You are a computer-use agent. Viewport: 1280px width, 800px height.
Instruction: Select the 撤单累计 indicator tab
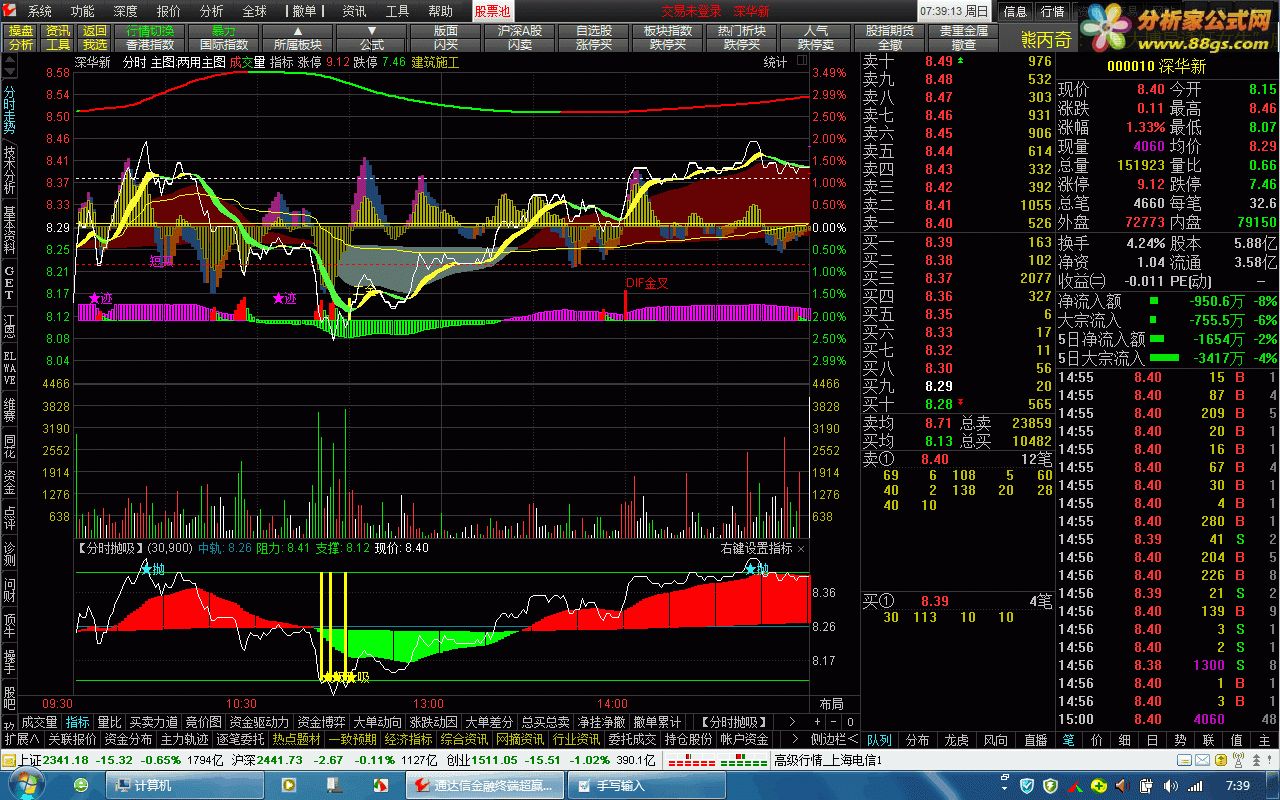pos(657,722)
